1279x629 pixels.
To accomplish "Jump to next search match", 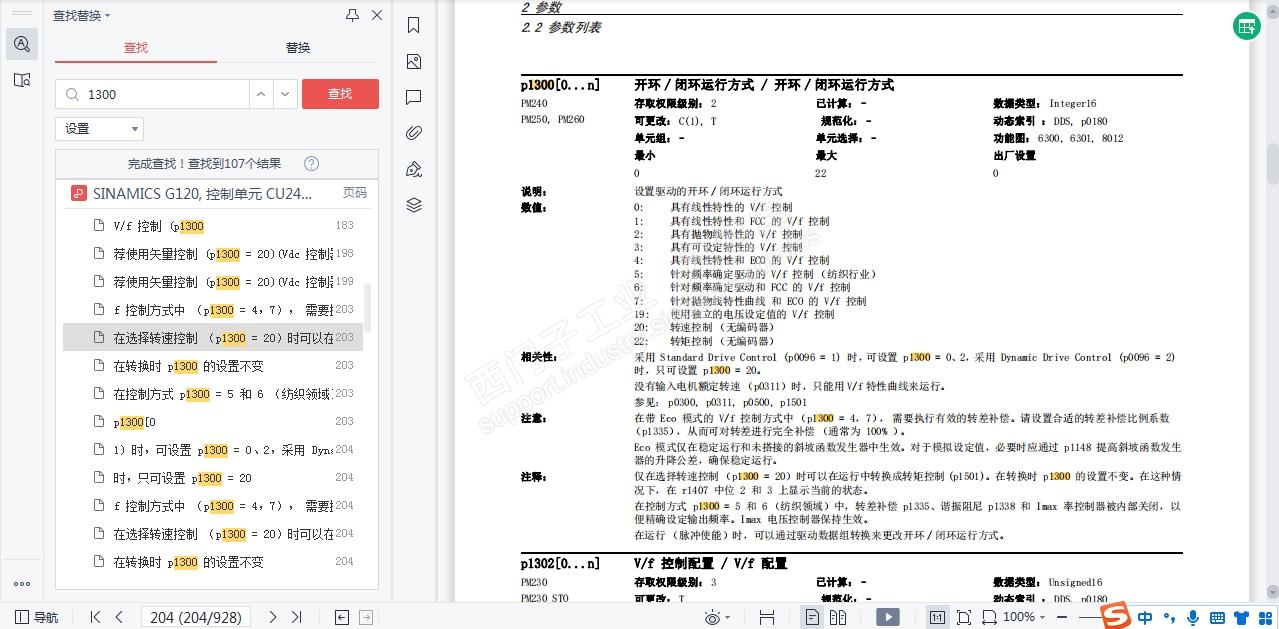I will click(x=286, y=94).
